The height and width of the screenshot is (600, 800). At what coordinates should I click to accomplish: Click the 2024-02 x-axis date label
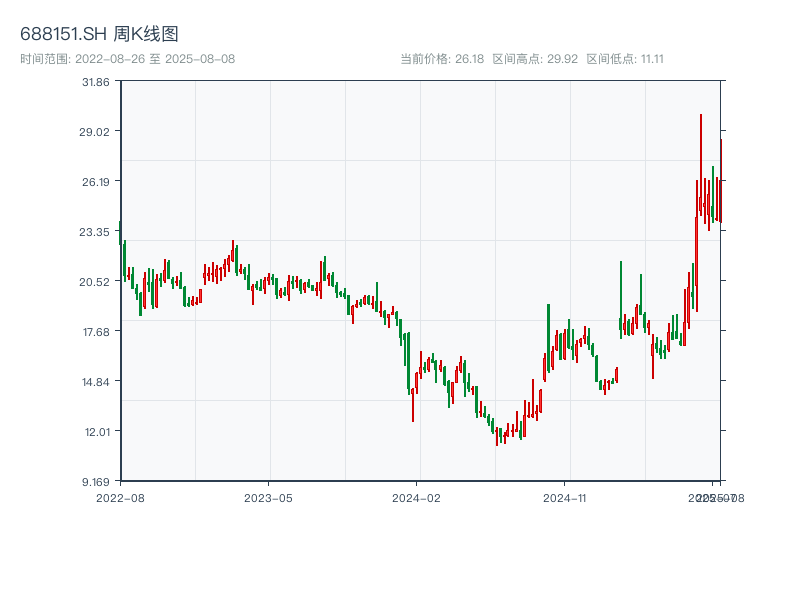click(417, 497)
